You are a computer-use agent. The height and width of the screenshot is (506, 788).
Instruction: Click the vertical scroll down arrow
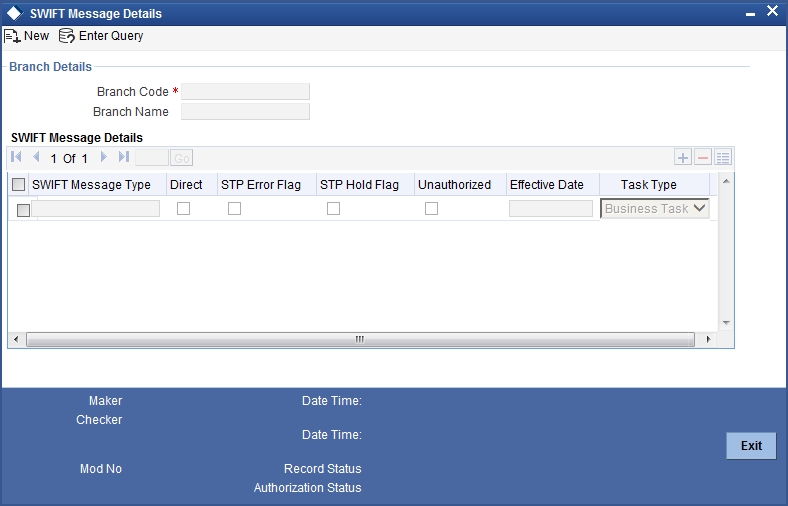point(726,323)
